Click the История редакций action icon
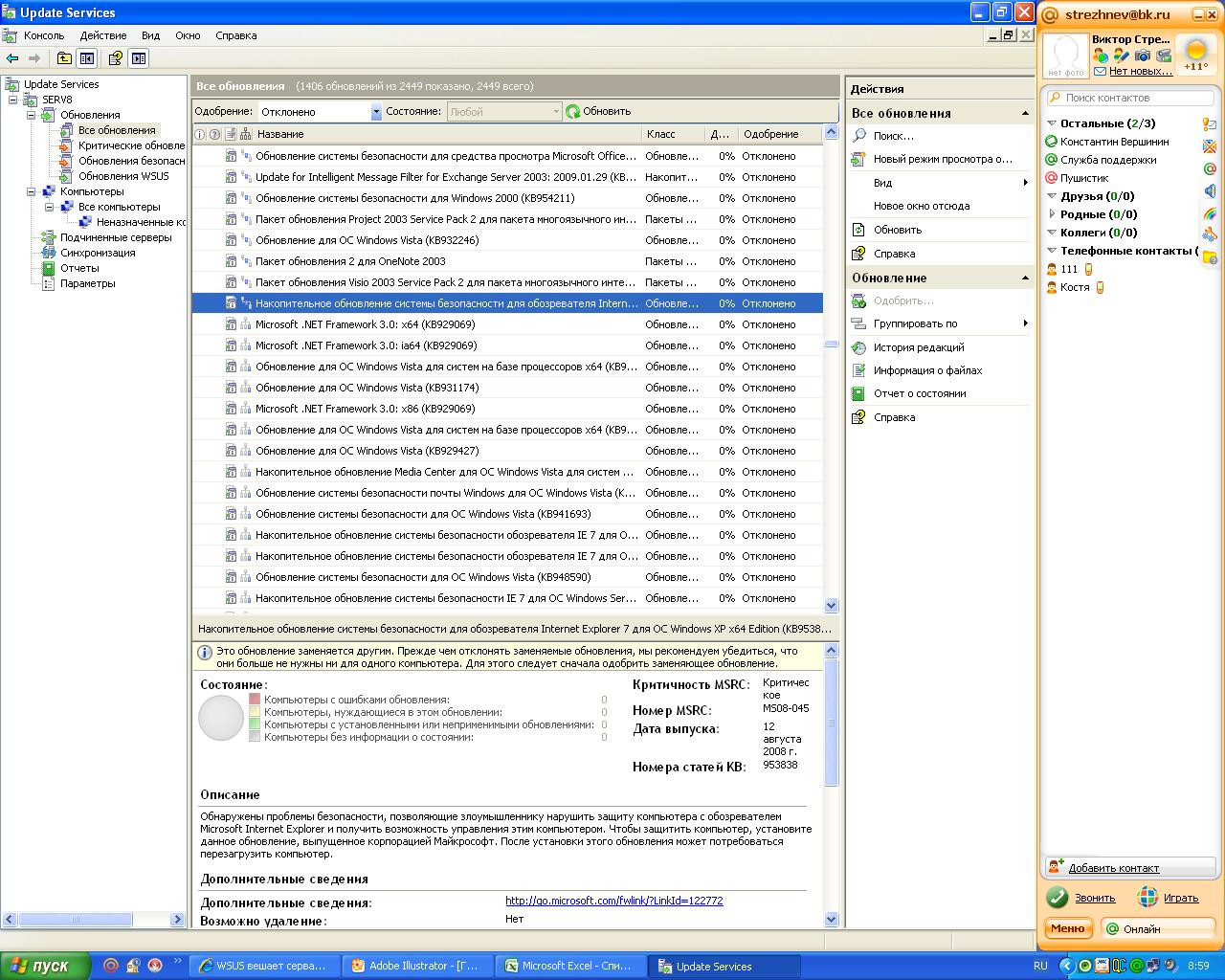 click(859, 347)
